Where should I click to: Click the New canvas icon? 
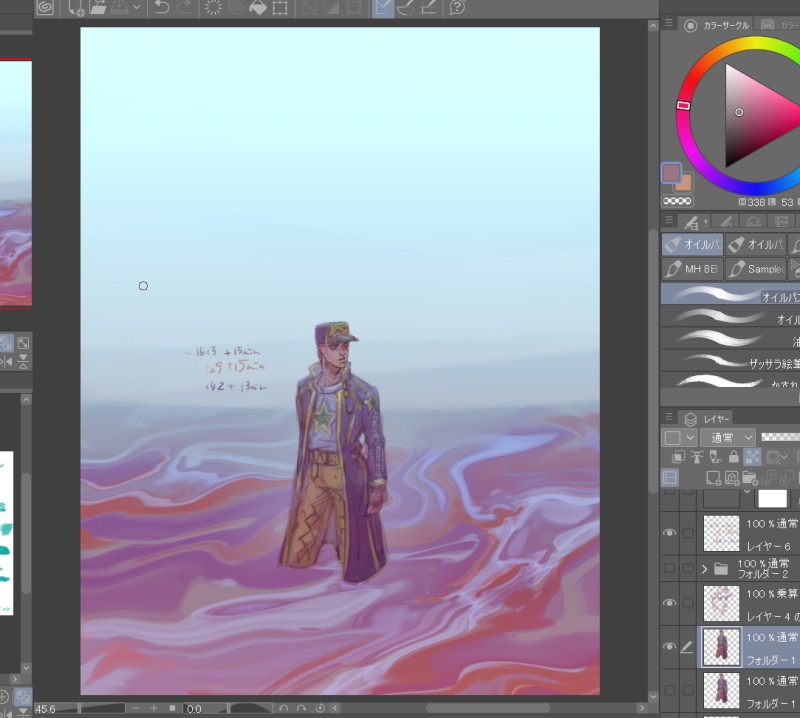[x=76, y=8]
